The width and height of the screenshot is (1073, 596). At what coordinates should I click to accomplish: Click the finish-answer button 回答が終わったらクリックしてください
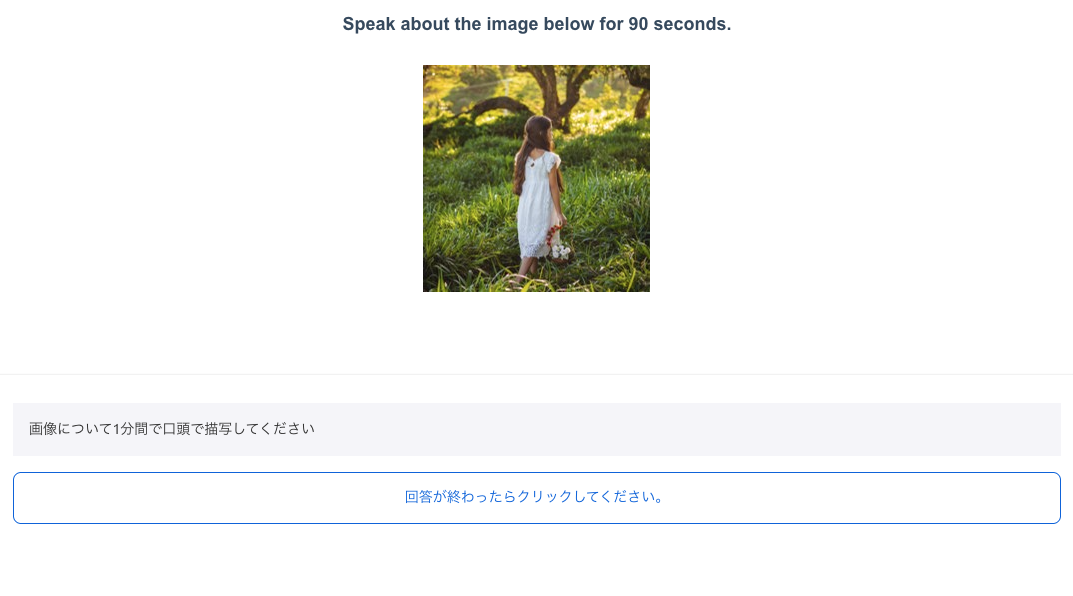click(536, 497)
